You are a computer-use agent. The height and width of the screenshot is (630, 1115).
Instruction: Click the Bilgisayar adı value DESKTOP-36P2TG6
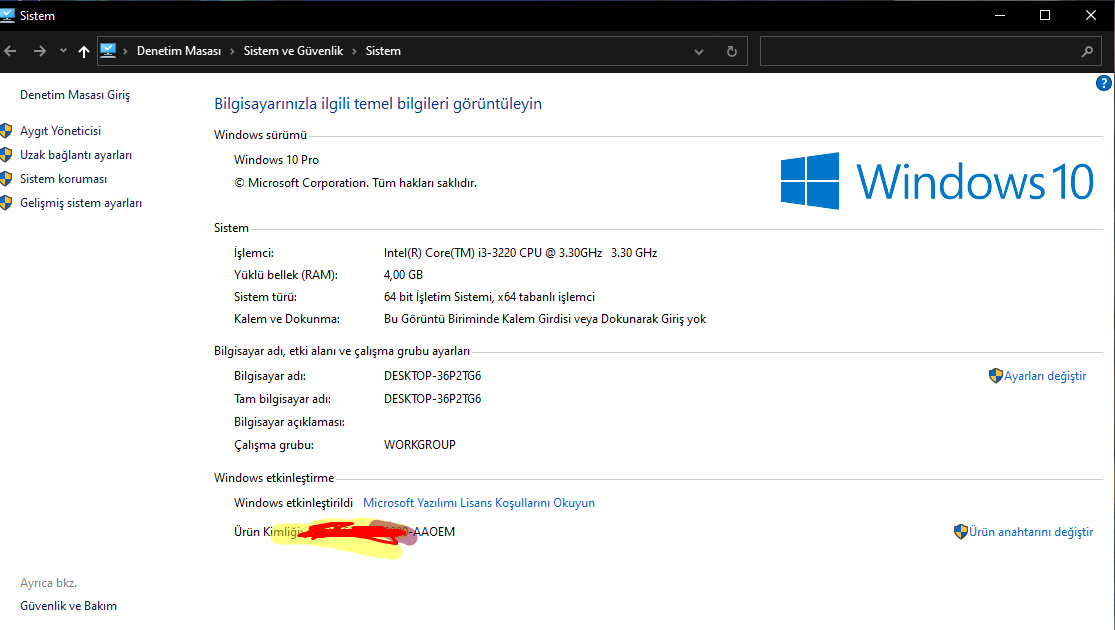pos(432,376)
